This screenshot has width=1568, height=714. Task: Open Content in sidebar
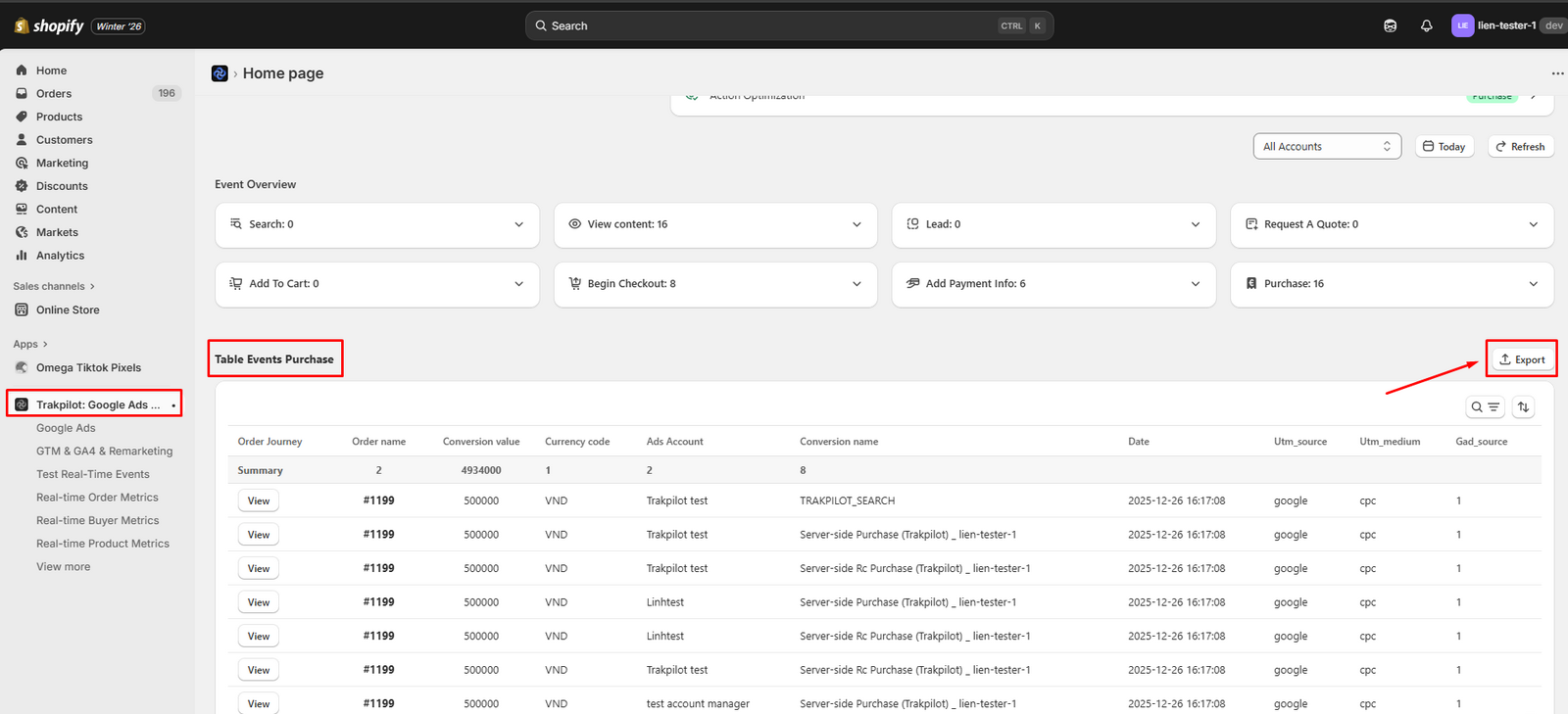(x=57, y=210)
